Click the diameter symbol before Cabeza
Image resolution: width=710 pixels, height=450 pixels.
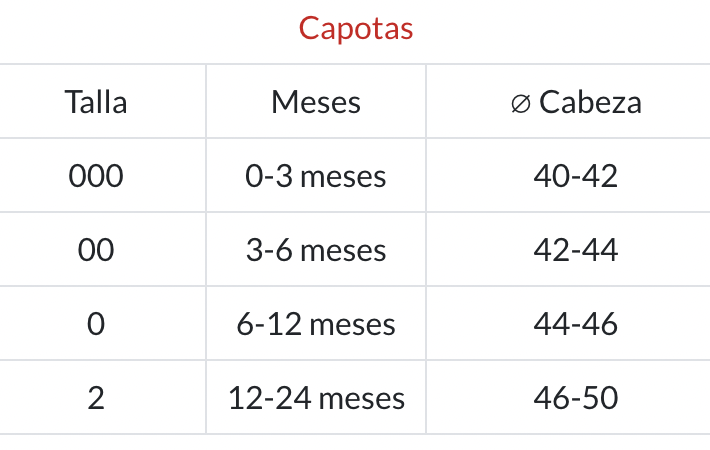pos(519,103)
